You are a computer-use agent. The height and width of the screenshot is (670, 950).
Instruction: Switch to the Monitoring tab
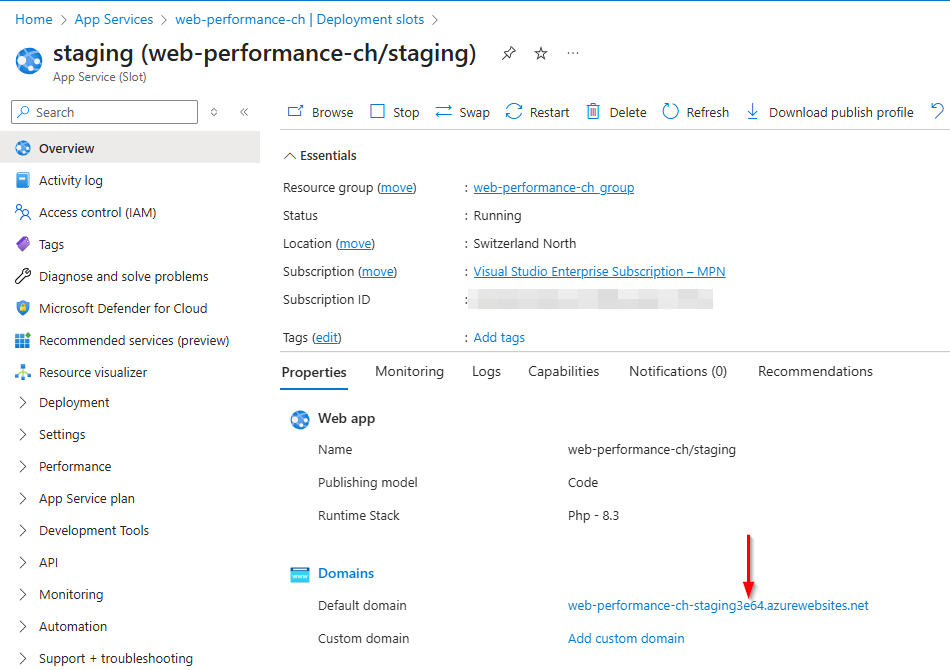pyautogui.click(x=410, y=371)
